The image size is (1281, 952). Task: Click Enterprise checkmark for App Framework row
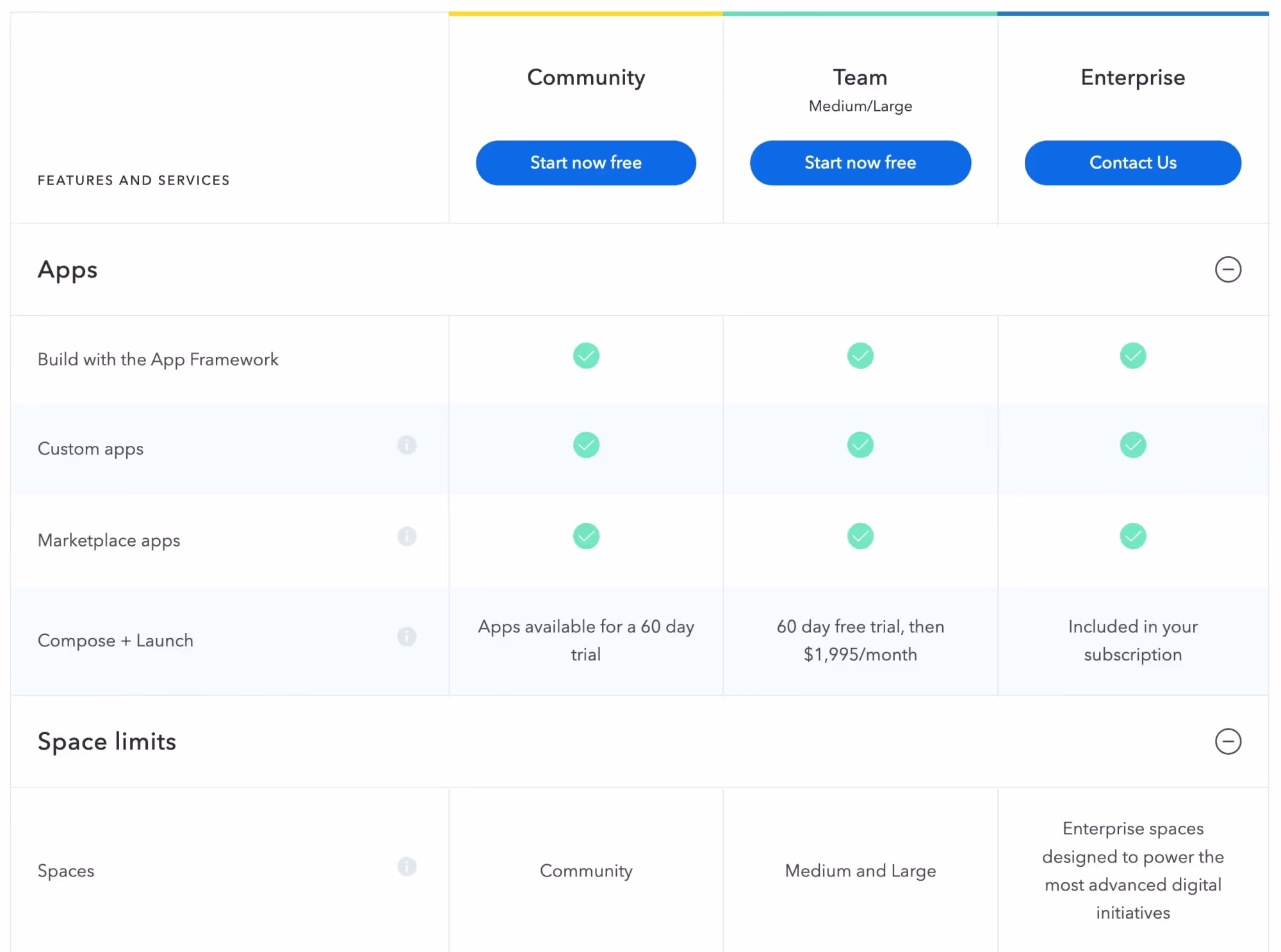[1132, 356]
